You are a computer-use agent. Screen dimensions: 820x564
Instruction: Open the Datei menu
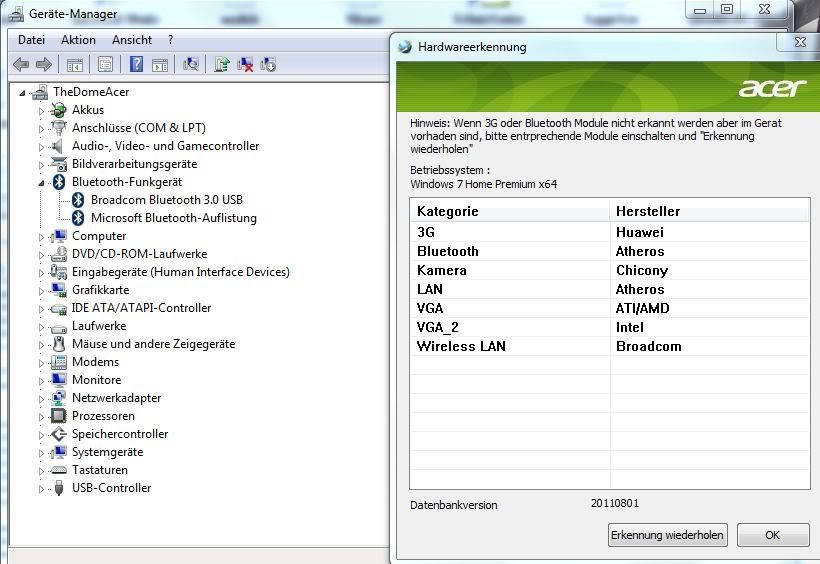(31, 40)
